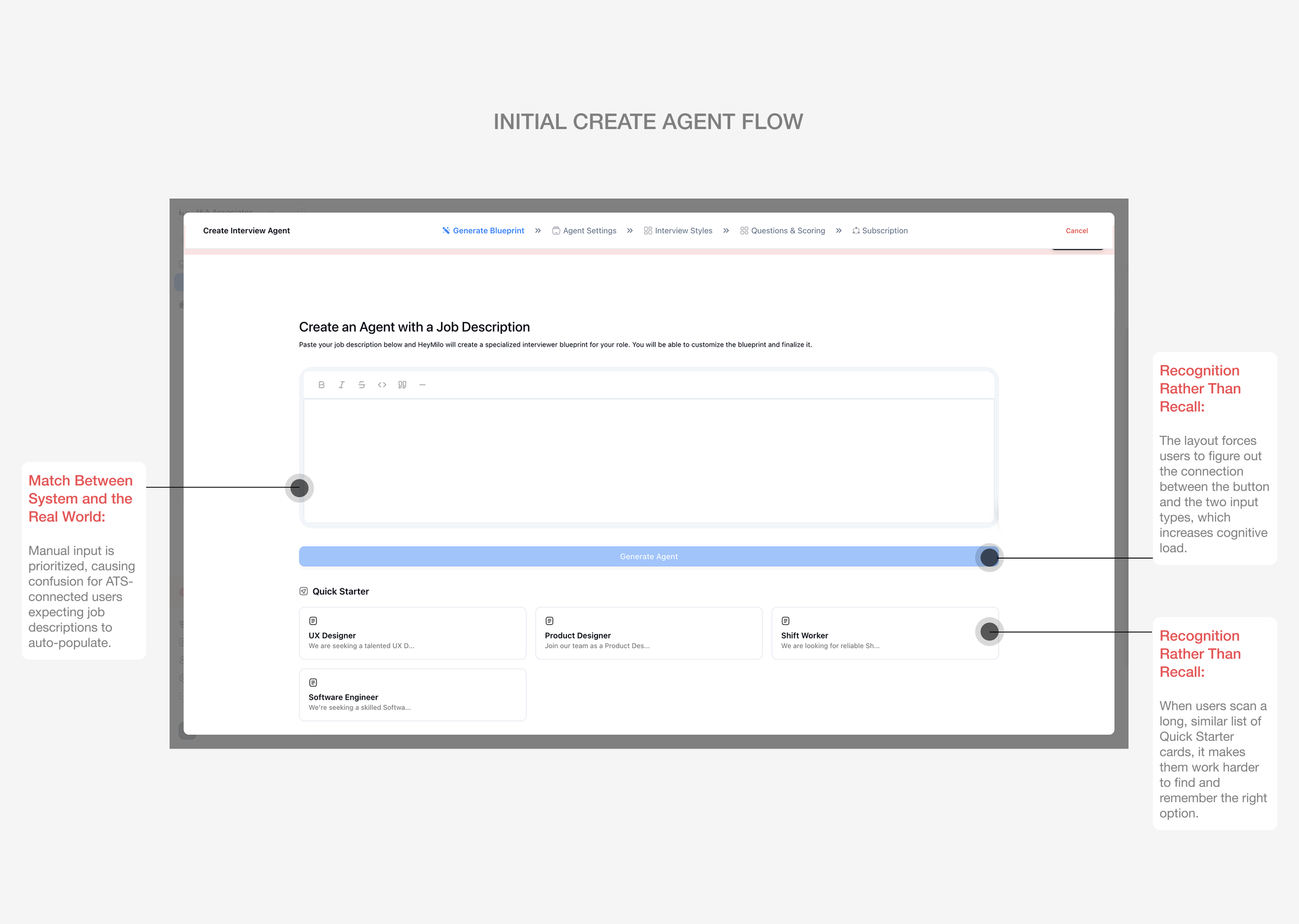Toggle bold formatting in editor toolbar

tap(321, 385)
